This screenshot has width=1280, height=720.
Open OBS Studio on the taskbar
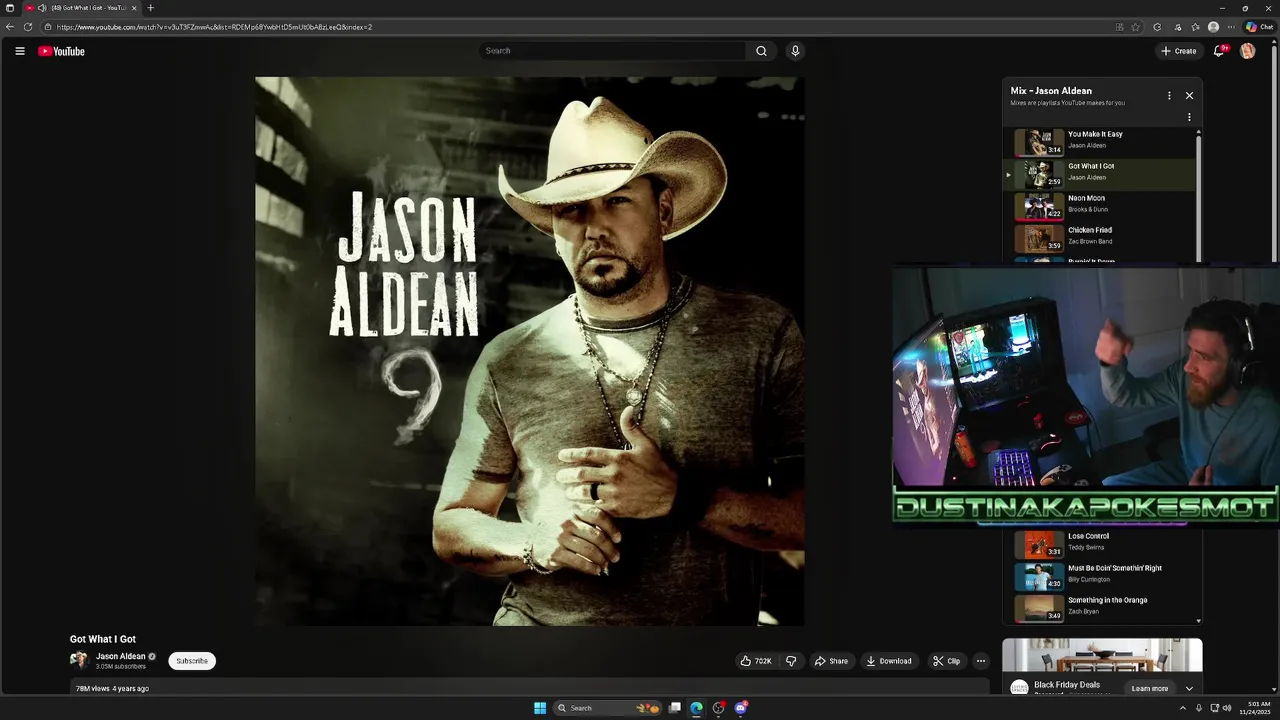coord(718,708)
